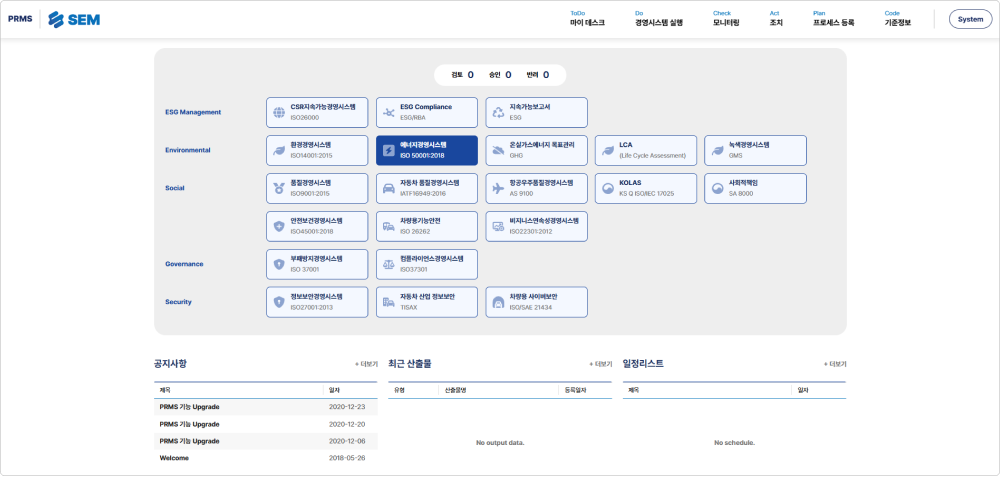Screen dimensions: 1000x477
Task: Open the Welcome notice row
Action: (x=266, y=458)
